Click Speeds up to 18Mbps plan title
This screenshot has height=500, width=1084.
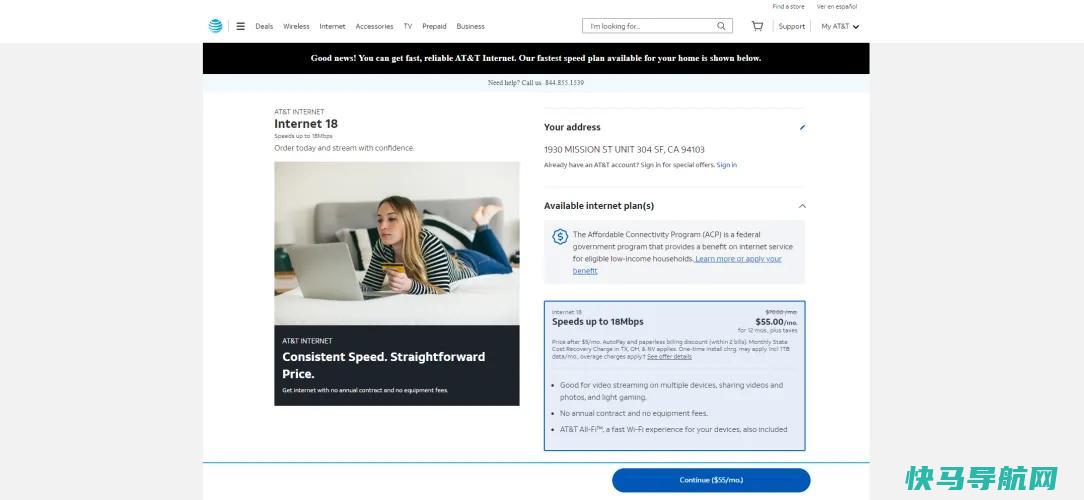597,322
